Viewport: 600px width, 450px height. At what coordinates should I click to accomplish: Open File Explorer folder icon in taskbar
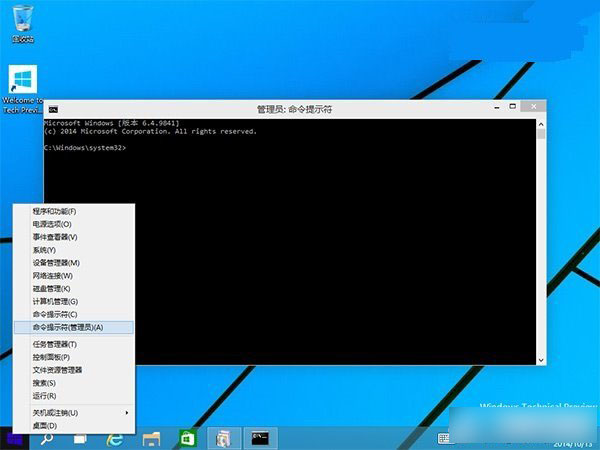[151, 438]
